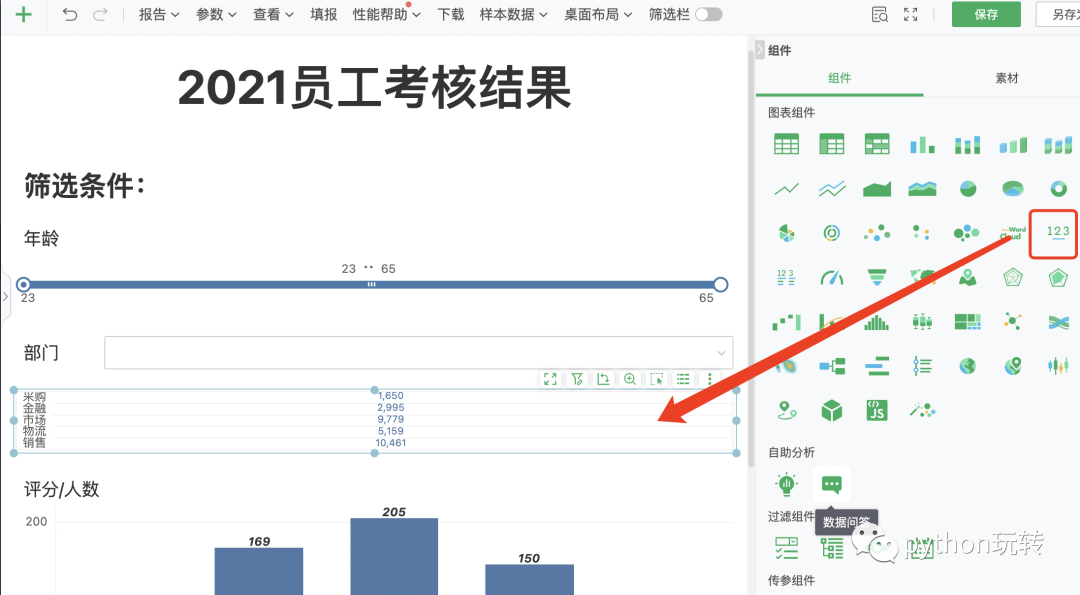Select the candlestick K-line chart component
The width and height of the screenshot is (1080, 595).
pos(1058,366)
